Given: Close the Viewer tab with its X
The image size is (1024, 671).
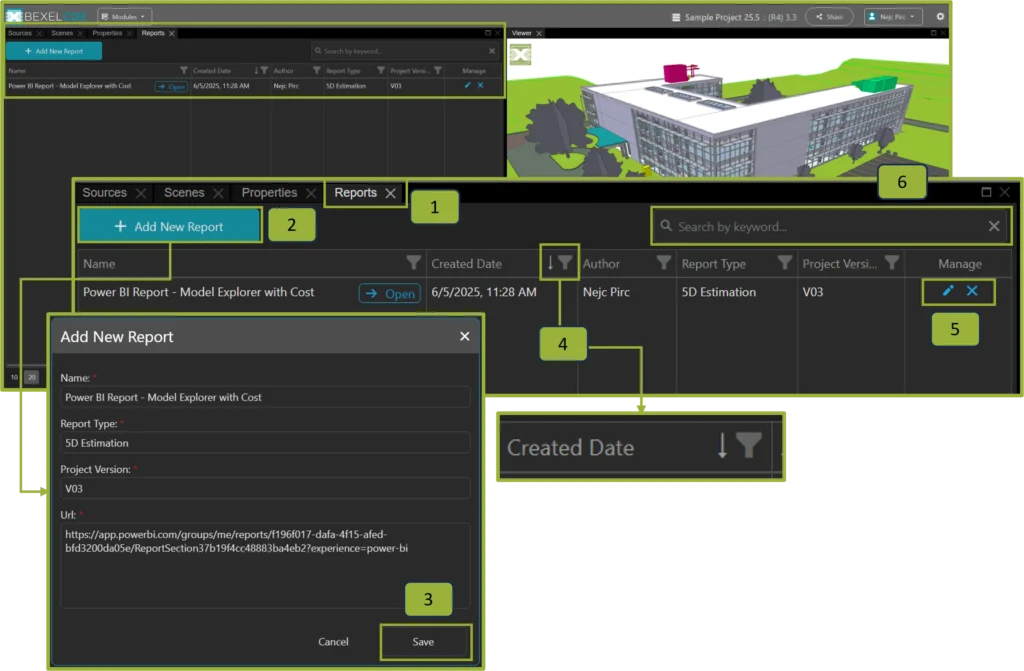Looking at the screenshot, I should (539, 33).
